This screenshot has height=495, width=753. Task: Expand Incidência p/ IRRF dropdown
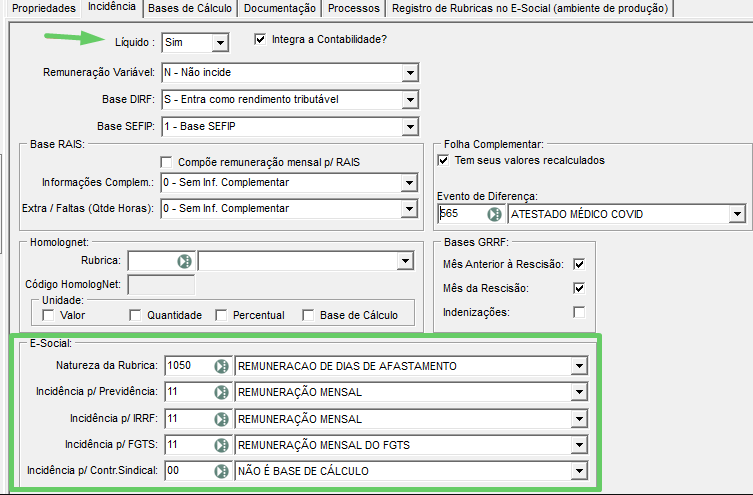(x=579, y=419)
